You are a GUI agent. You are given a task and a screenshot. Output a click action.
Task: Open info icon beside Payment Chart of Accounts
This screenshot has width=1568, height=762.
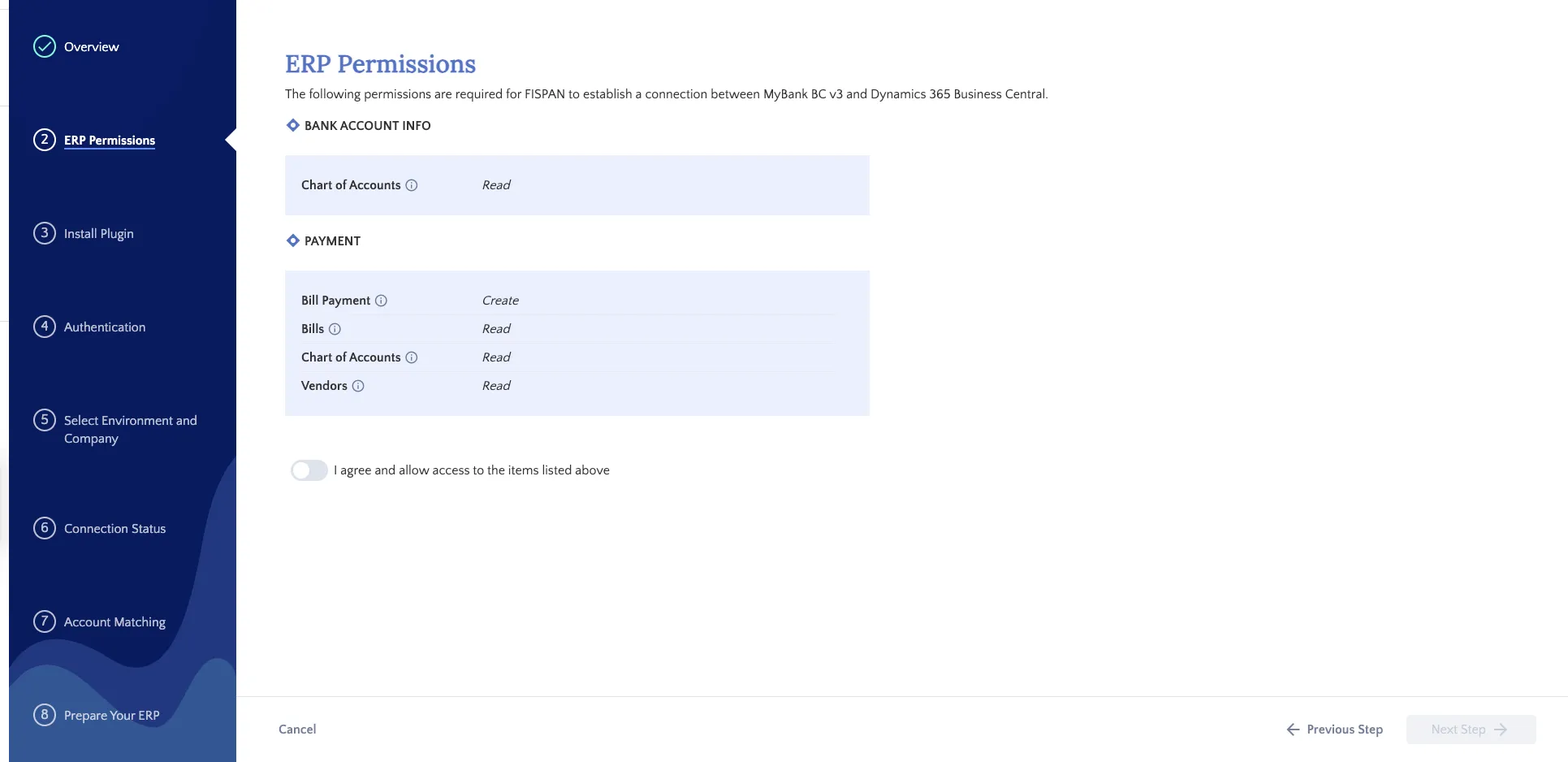[x=412, y=357]
